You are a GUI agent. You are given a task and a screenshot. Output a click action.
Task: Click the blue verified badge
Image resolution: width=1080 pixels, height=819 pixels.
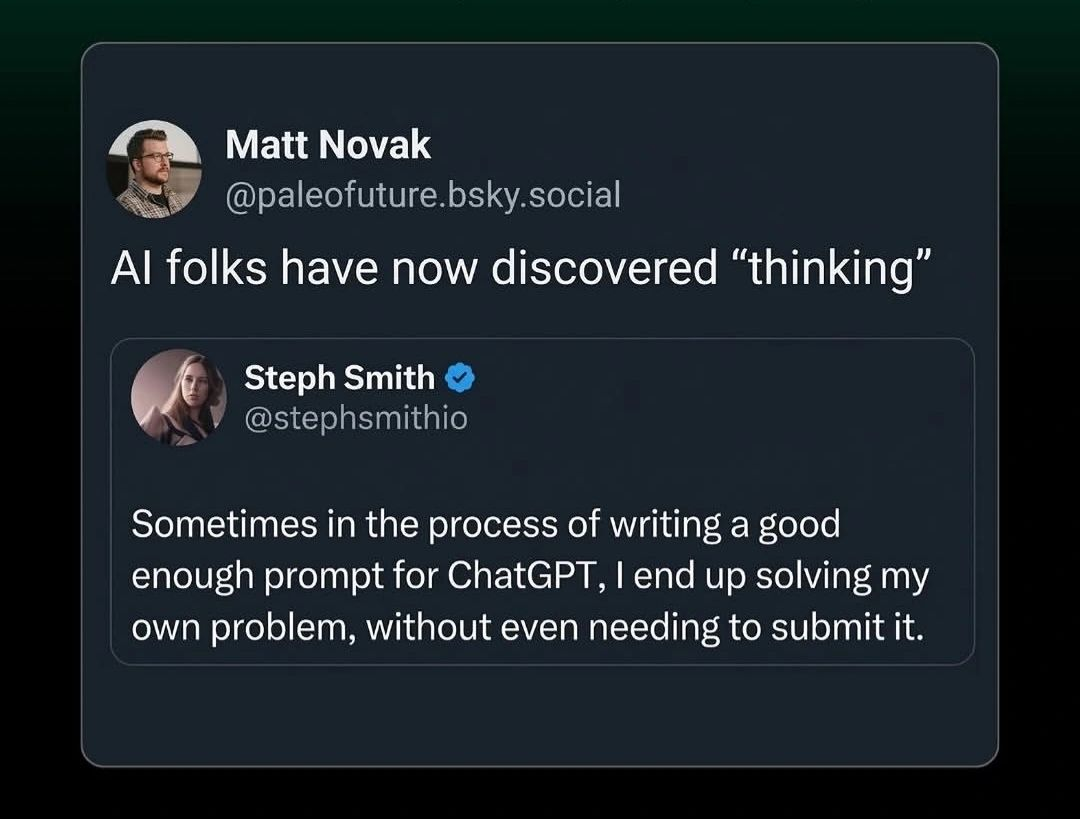tap(459, 378)
